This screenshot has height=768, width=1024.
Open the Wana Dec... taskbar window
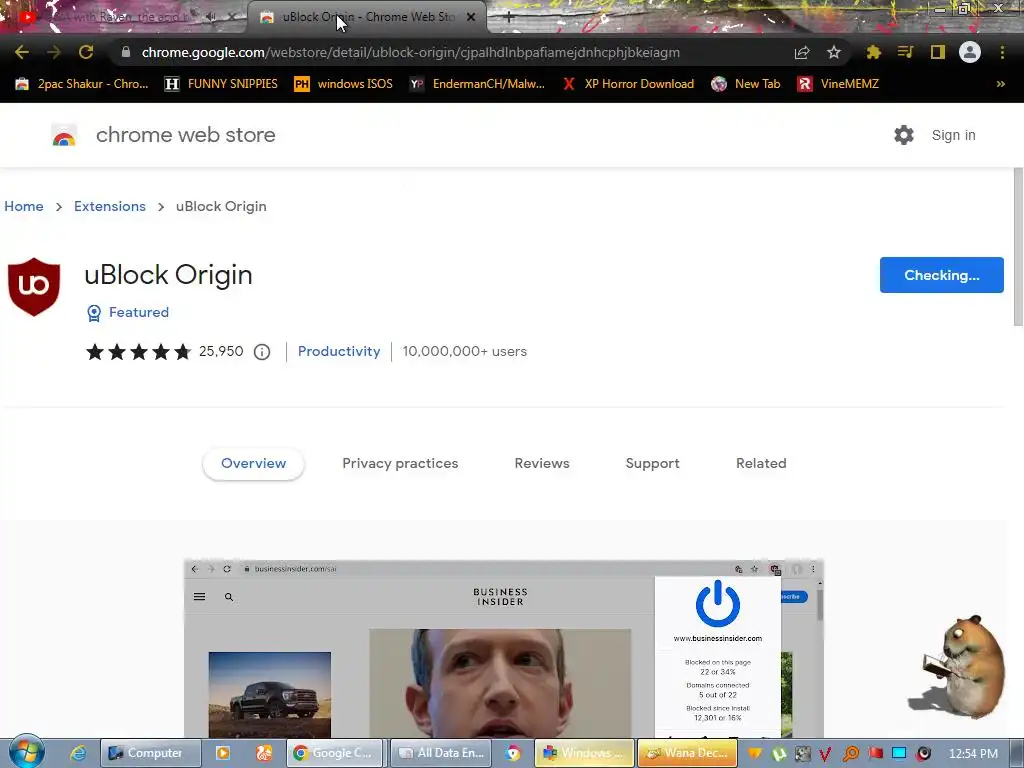(687, 753)
